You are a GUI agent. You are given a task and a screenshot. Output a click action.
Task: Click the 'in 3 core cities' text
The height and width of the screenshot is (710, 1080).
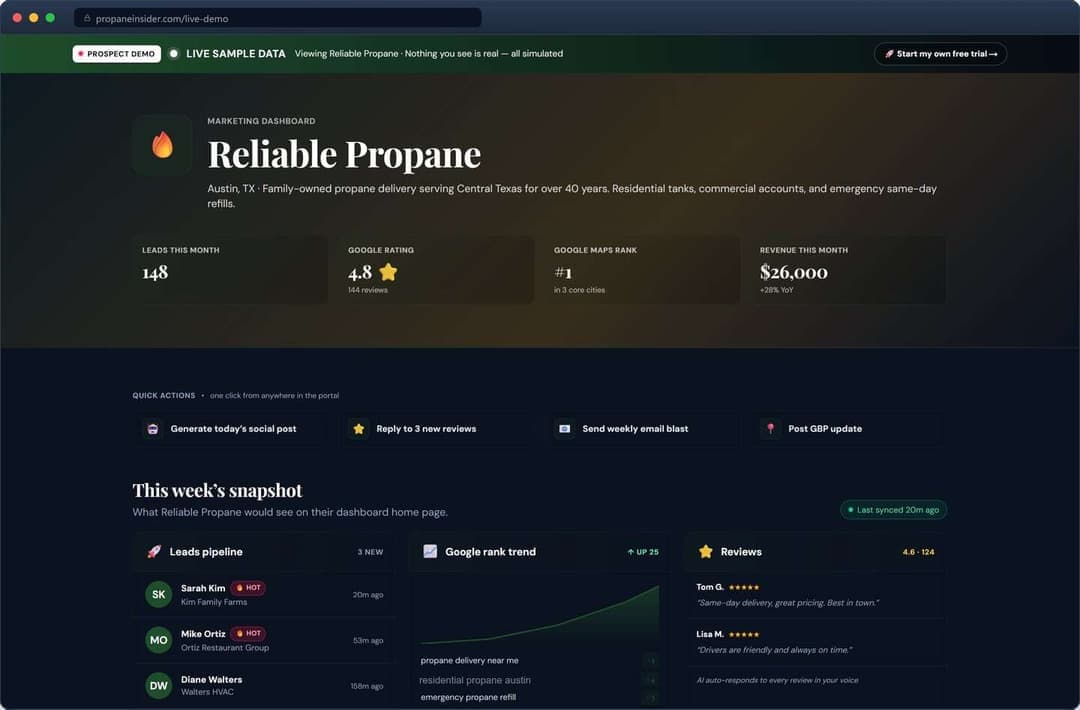tap(579, 290)
